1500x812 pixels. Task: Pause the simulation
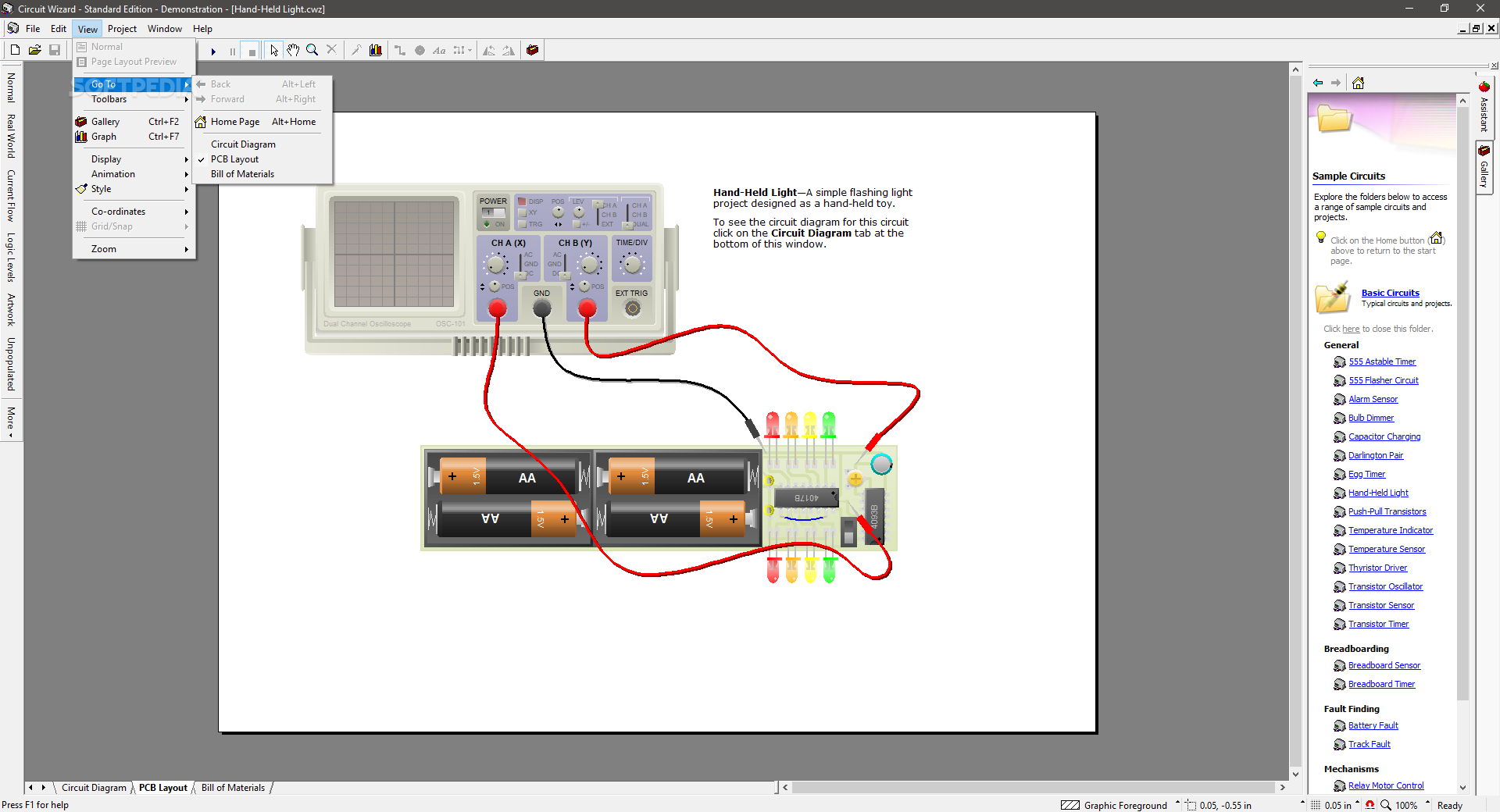pyautogui.click(x=233, y=51)
